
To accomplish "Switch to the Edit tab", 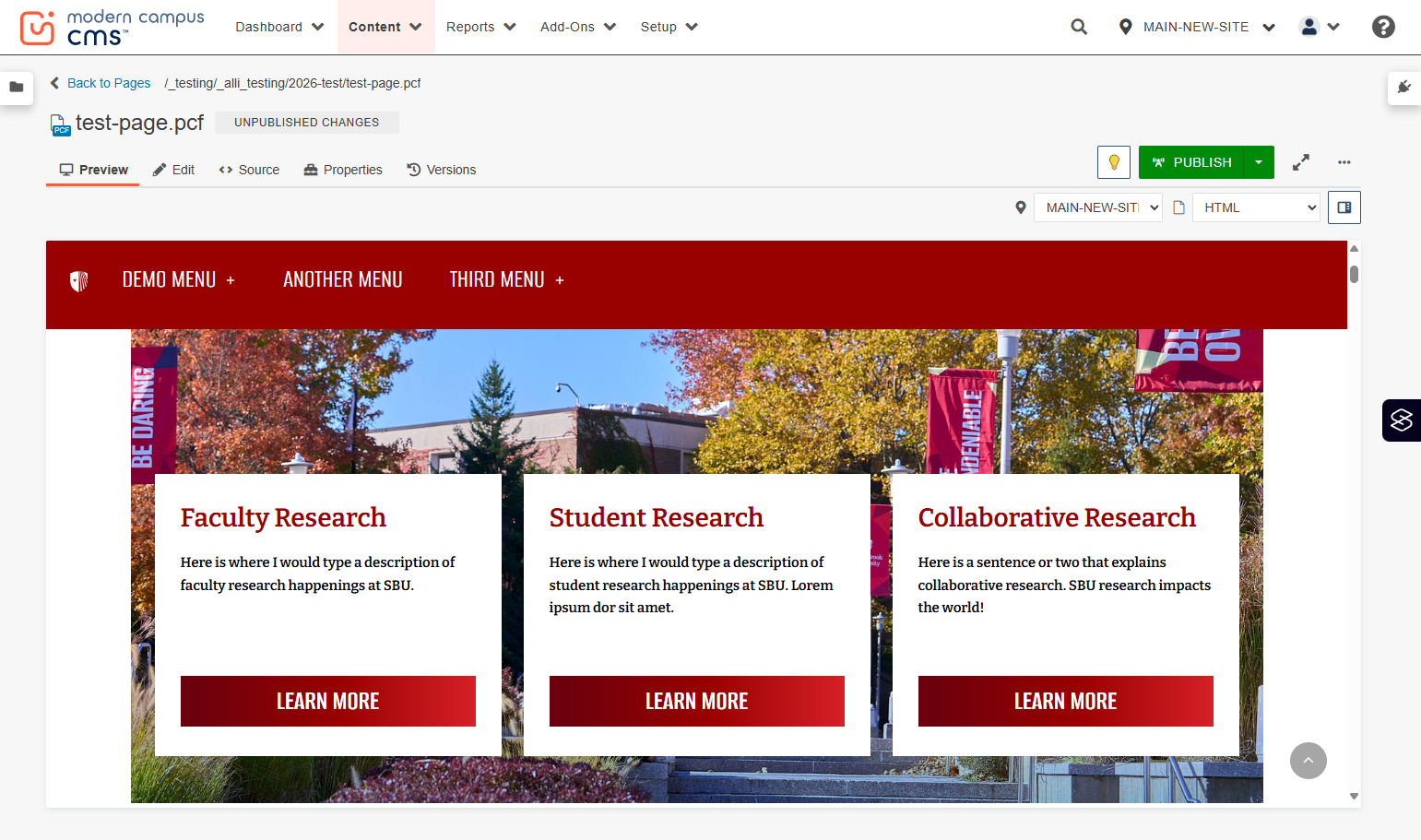I will click(x=173, y=170).
